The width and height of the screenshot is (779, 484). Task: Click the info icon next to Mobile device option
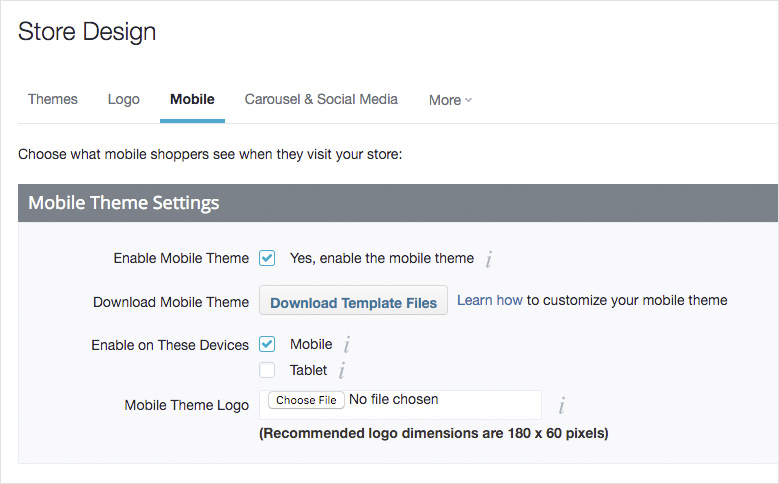(x=347, y=345)
